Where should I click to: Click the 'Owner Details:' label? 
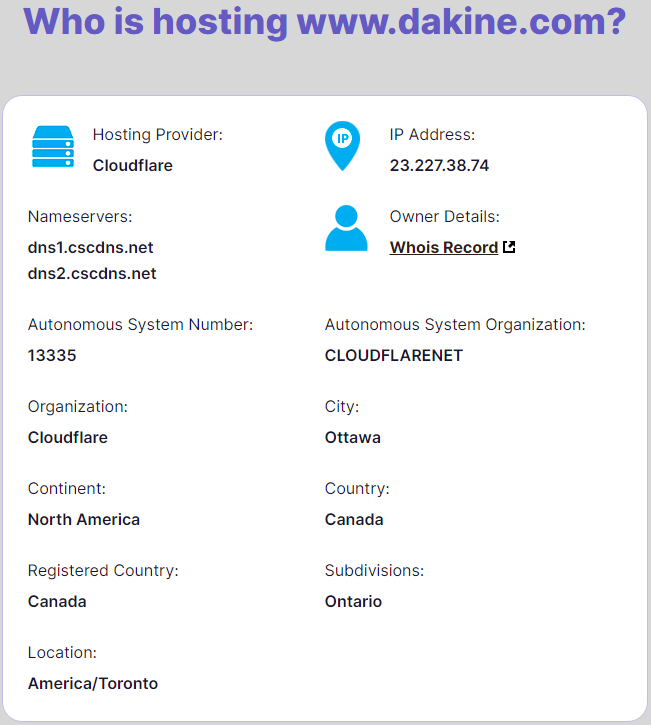point(445,216)
